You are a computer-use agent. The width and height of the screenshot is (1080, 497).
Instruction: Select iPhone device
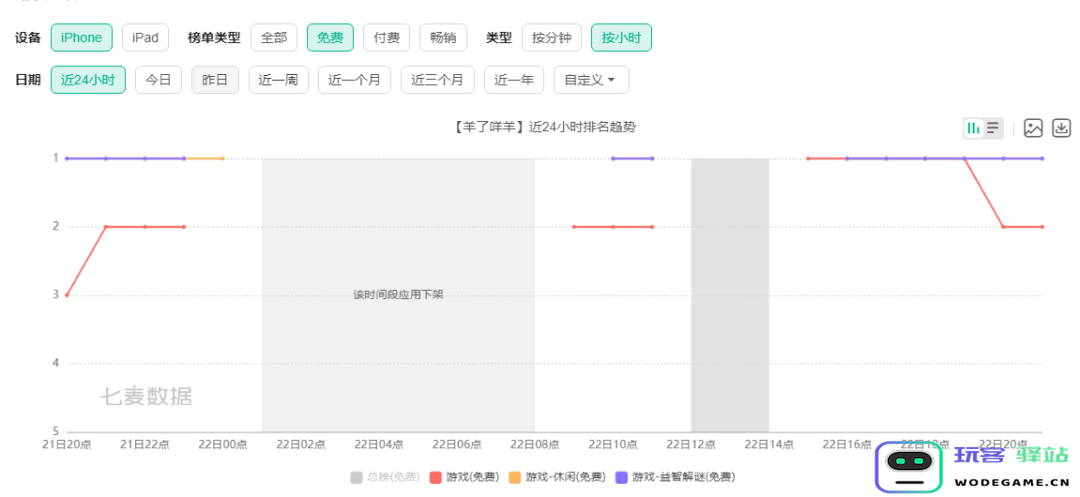81,38
